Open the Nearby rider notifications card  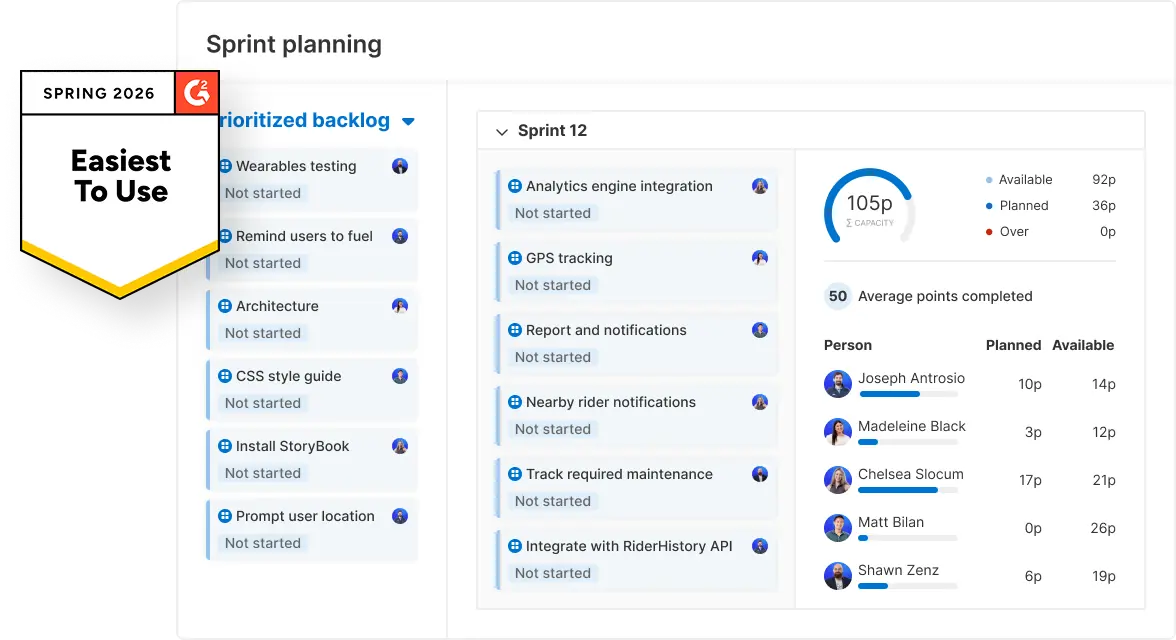click(x=610, y=402)
